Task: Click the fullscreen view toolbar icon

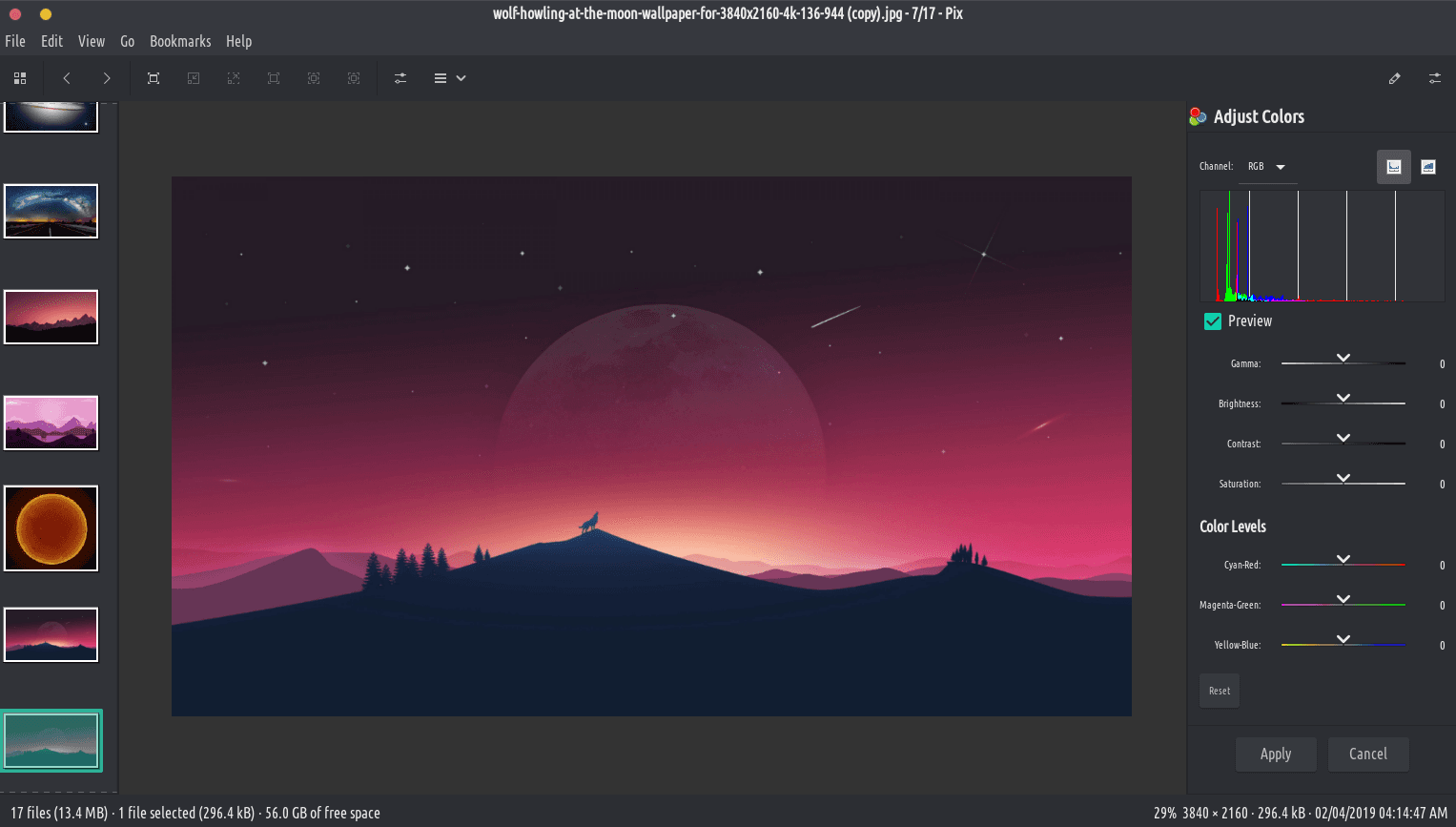Action: 154,78
